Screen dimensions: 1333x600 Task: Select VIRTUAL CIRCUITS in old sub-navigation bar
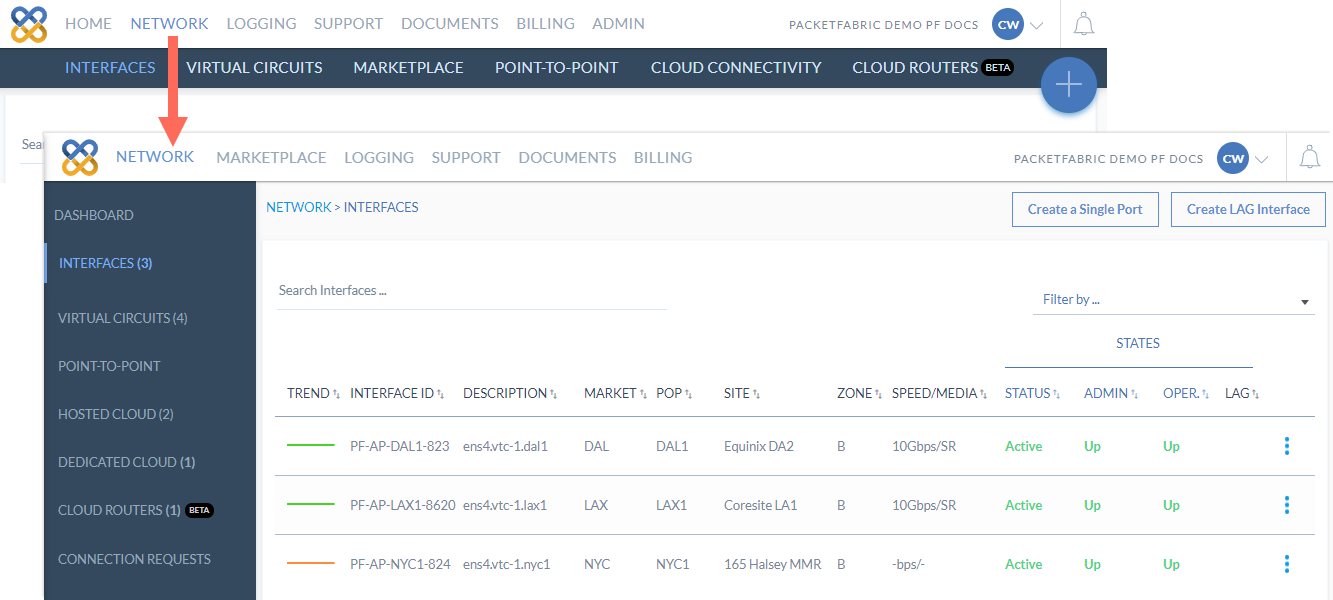[254, 68]
